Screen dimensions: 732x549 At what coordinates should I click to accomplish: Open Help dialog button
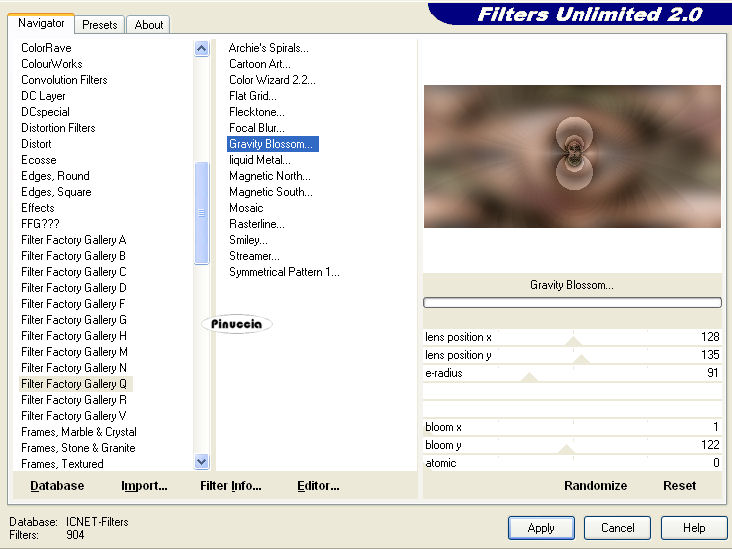point(694,528)
